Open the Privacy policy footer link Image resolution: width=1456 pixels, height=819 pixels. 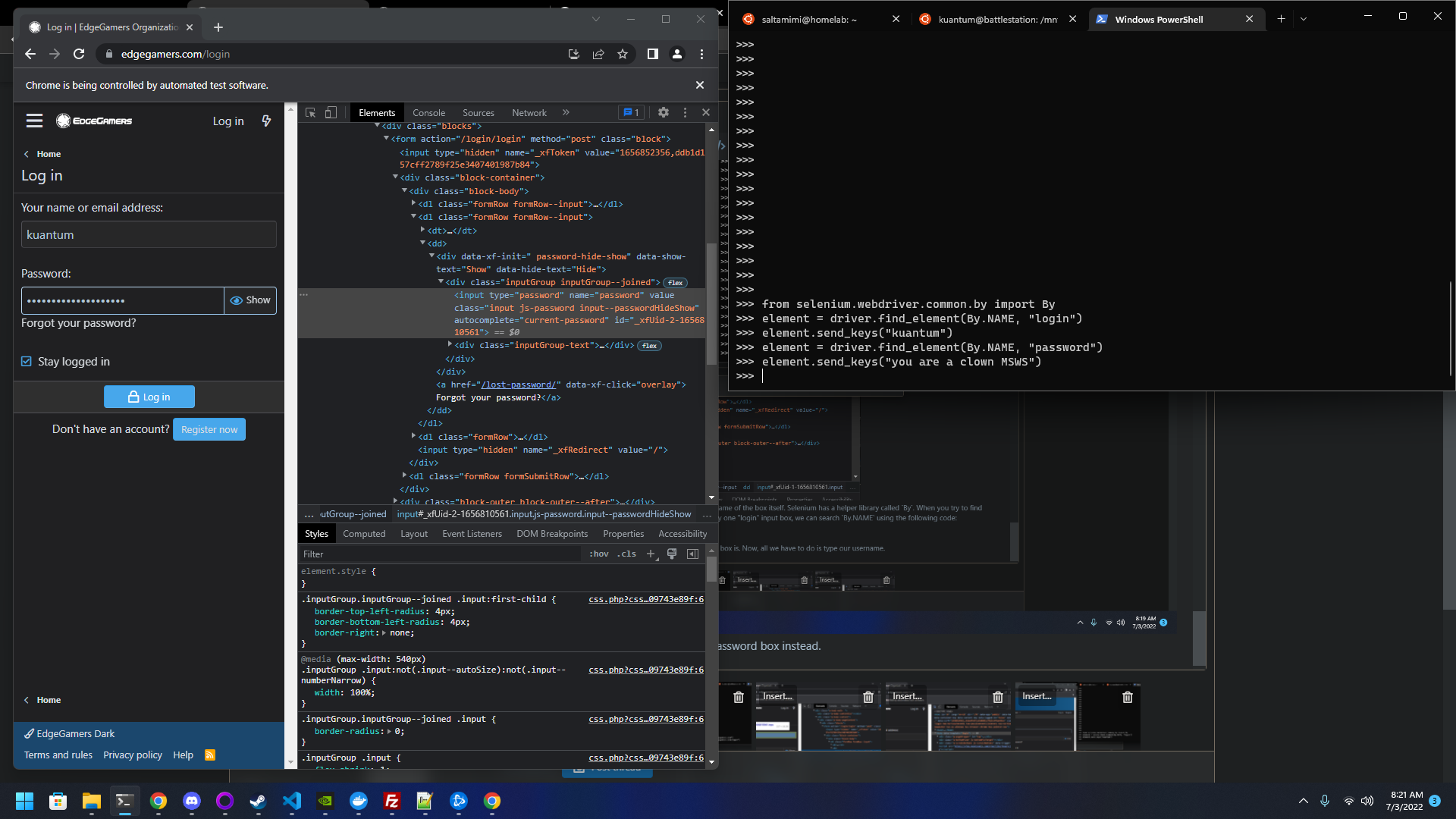pyautogui.click(x=133, y=755)
